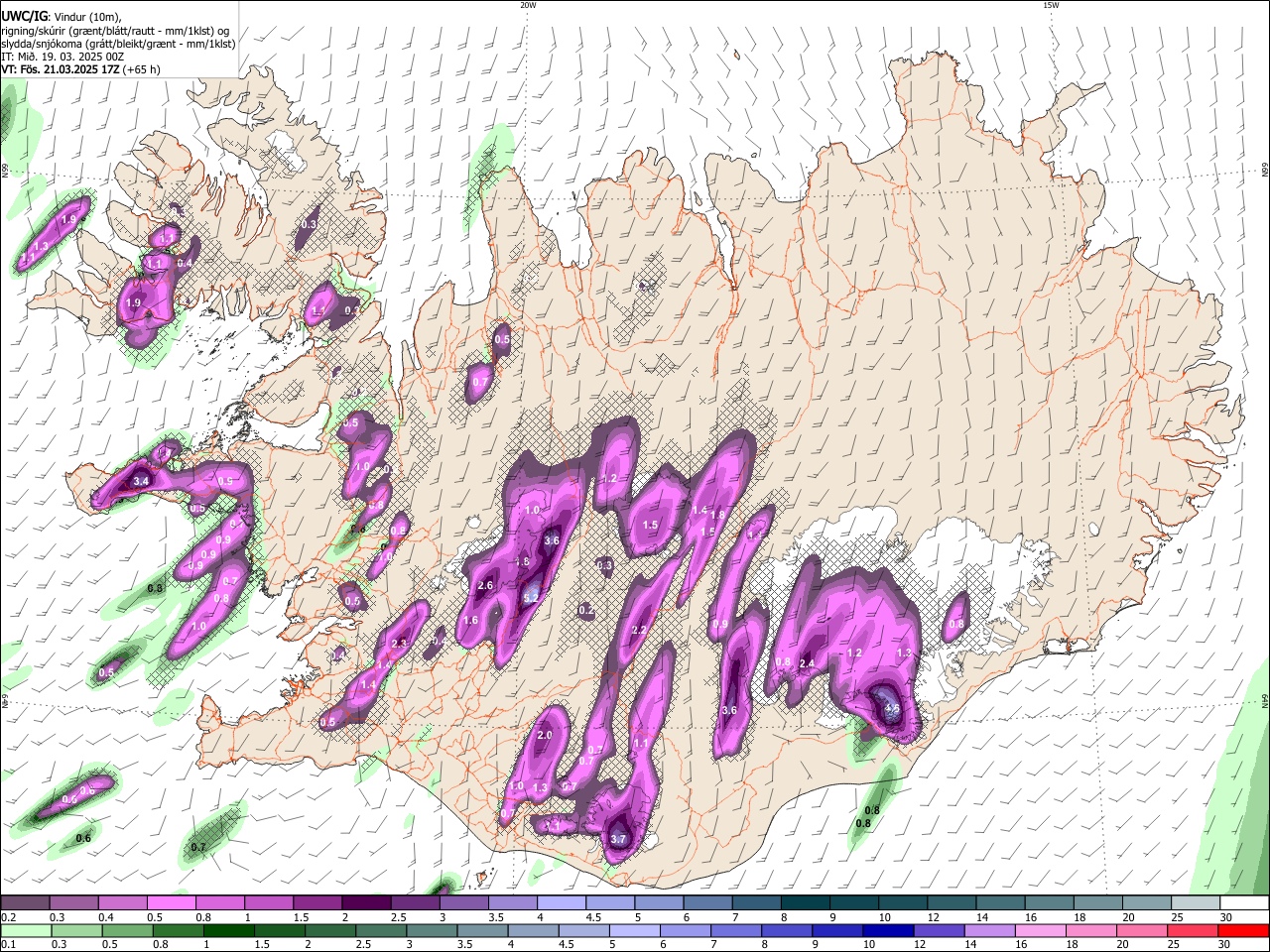Click the 20W longitude label
The width and height of the screenshot is (1270, 952).
(528, 5)
